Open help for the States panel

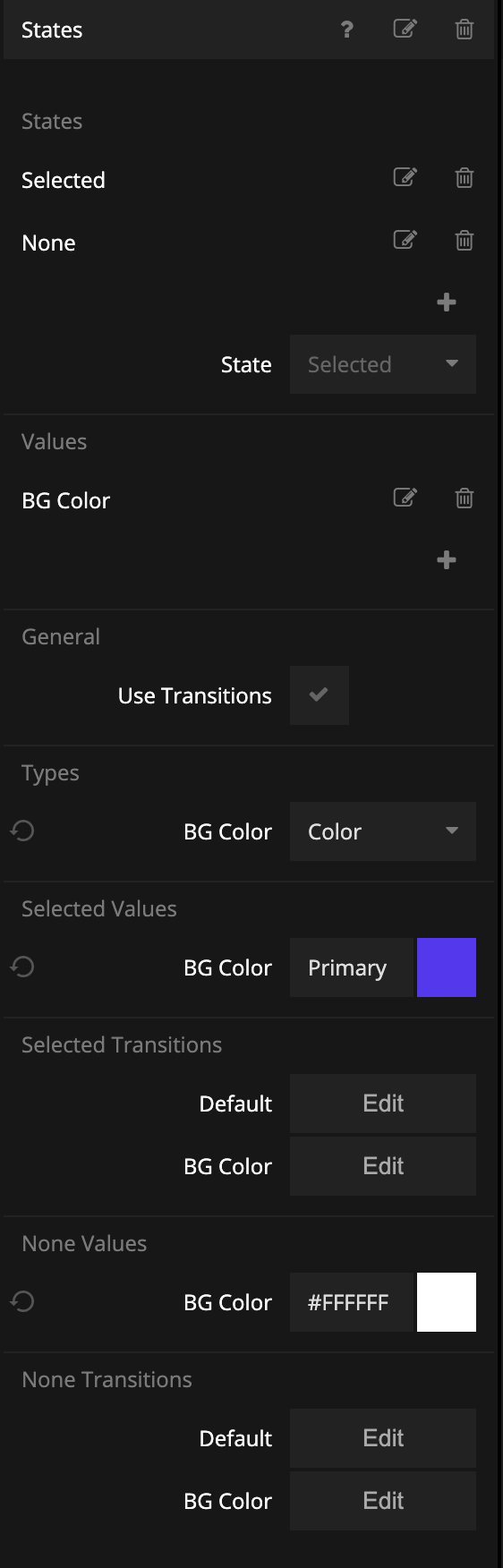click(347, 30)
